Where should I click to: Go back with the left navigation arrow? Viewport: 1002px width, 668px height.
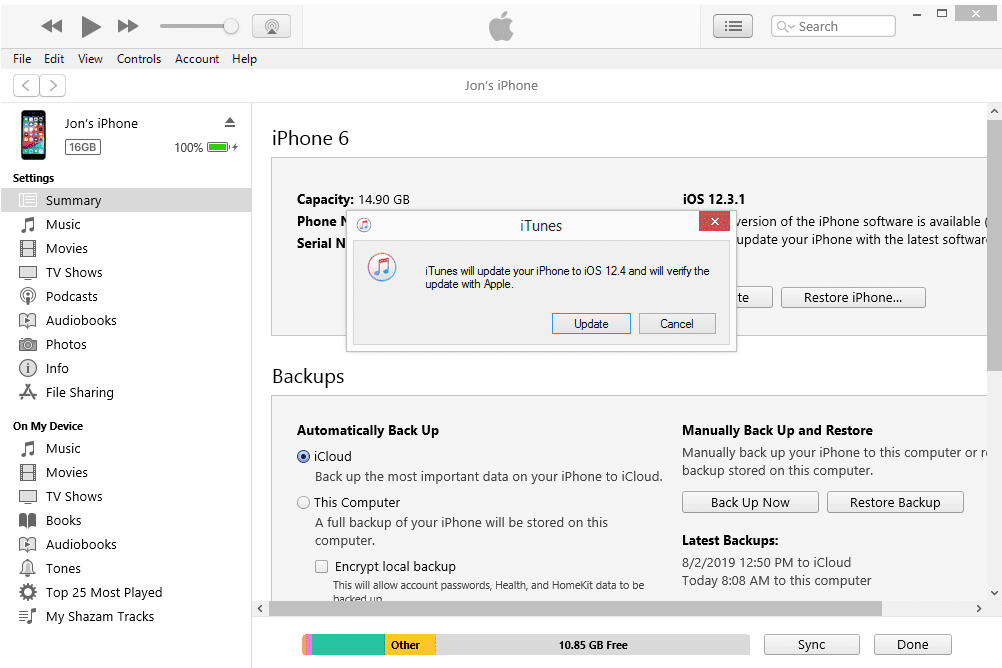point(26,86)
